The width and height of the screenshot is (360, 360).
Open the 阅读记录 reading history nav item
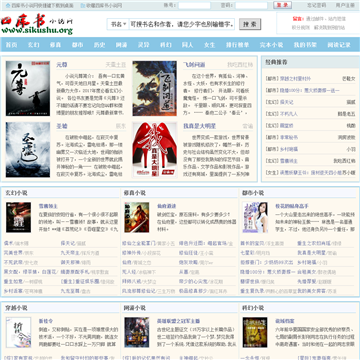(x=339, y=45)
